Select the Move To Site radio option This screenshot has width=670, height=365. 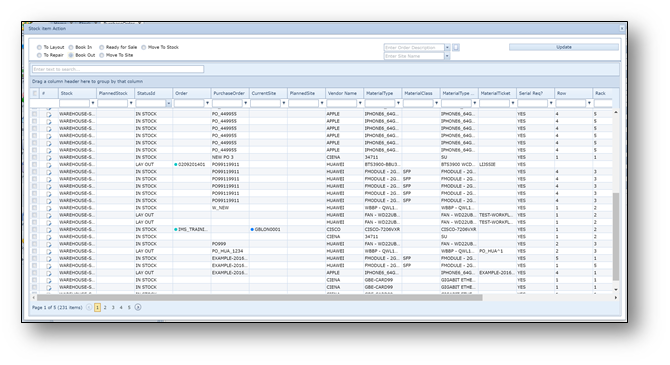click(102, 55)
